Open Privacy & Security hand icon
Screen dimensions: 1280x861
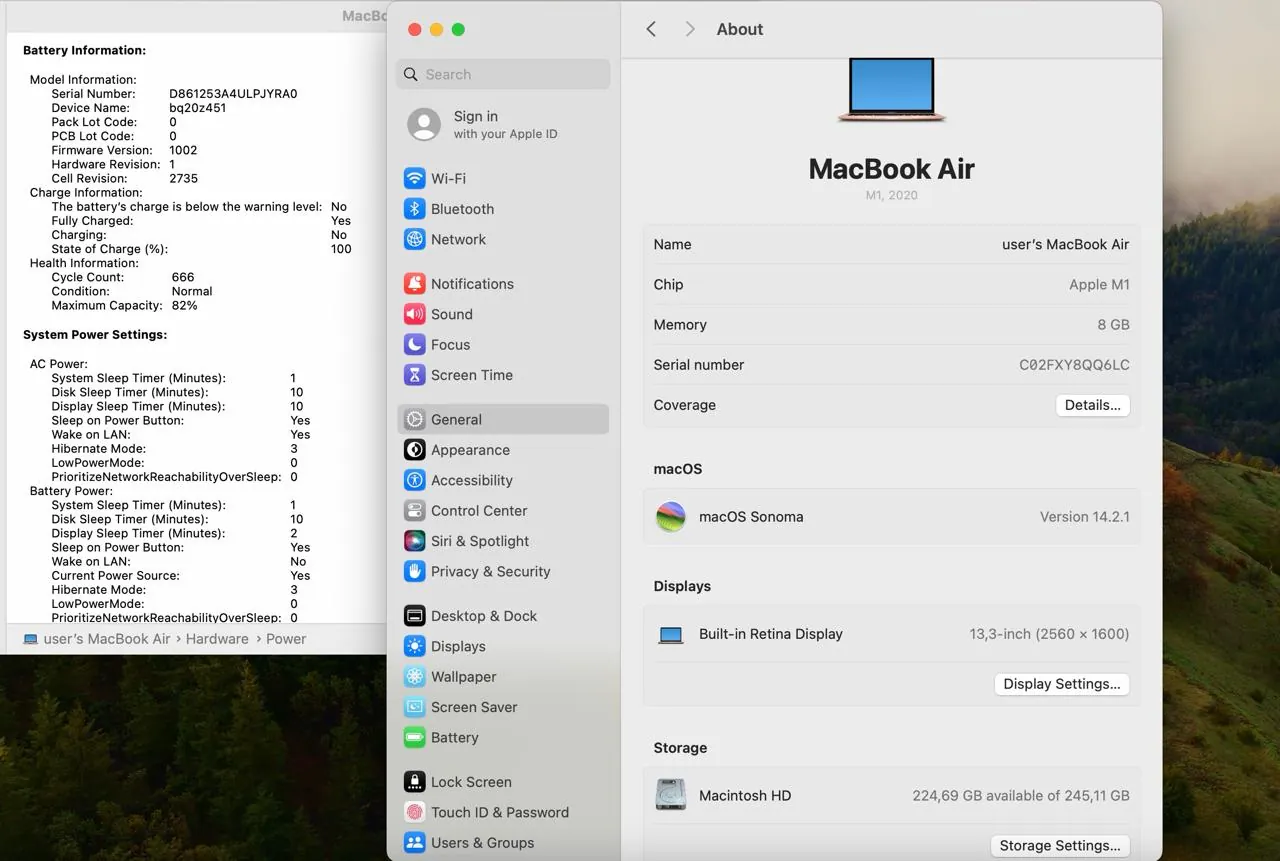pyautogui.click(x=414, y=571)
